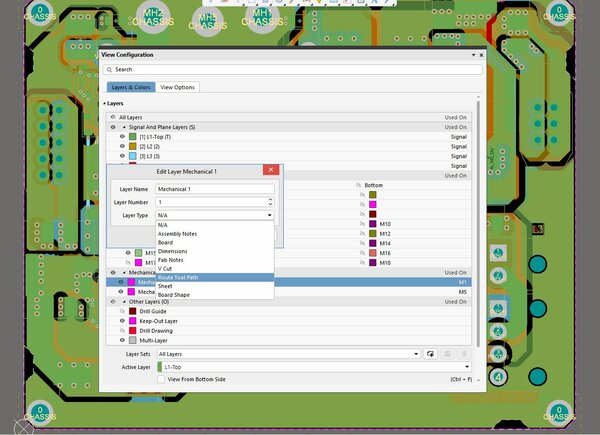600x435 pixels.
Task: Choose Fab Notes layer type
Action: (215, 260)
